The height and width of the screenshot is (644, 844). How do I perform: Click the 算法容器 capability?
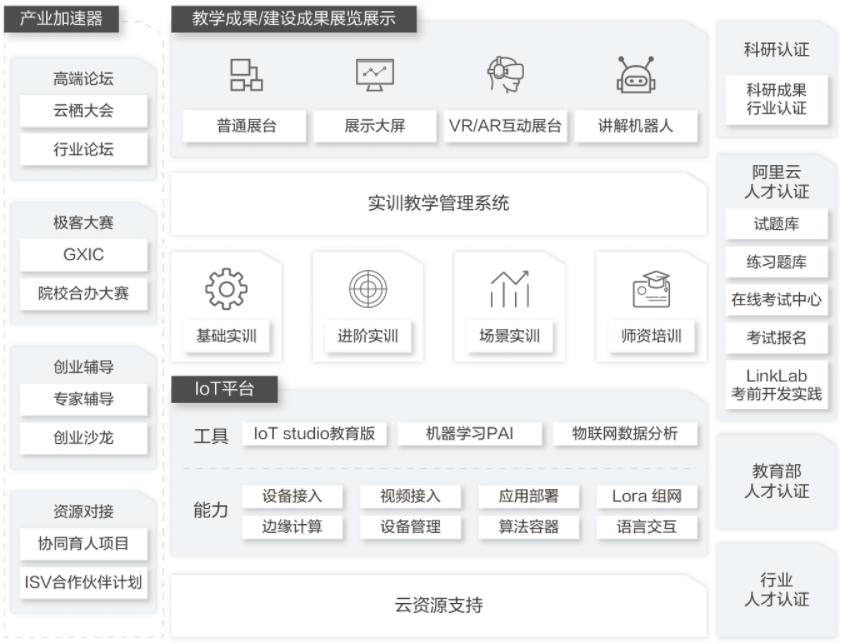[x=529, y=527]
